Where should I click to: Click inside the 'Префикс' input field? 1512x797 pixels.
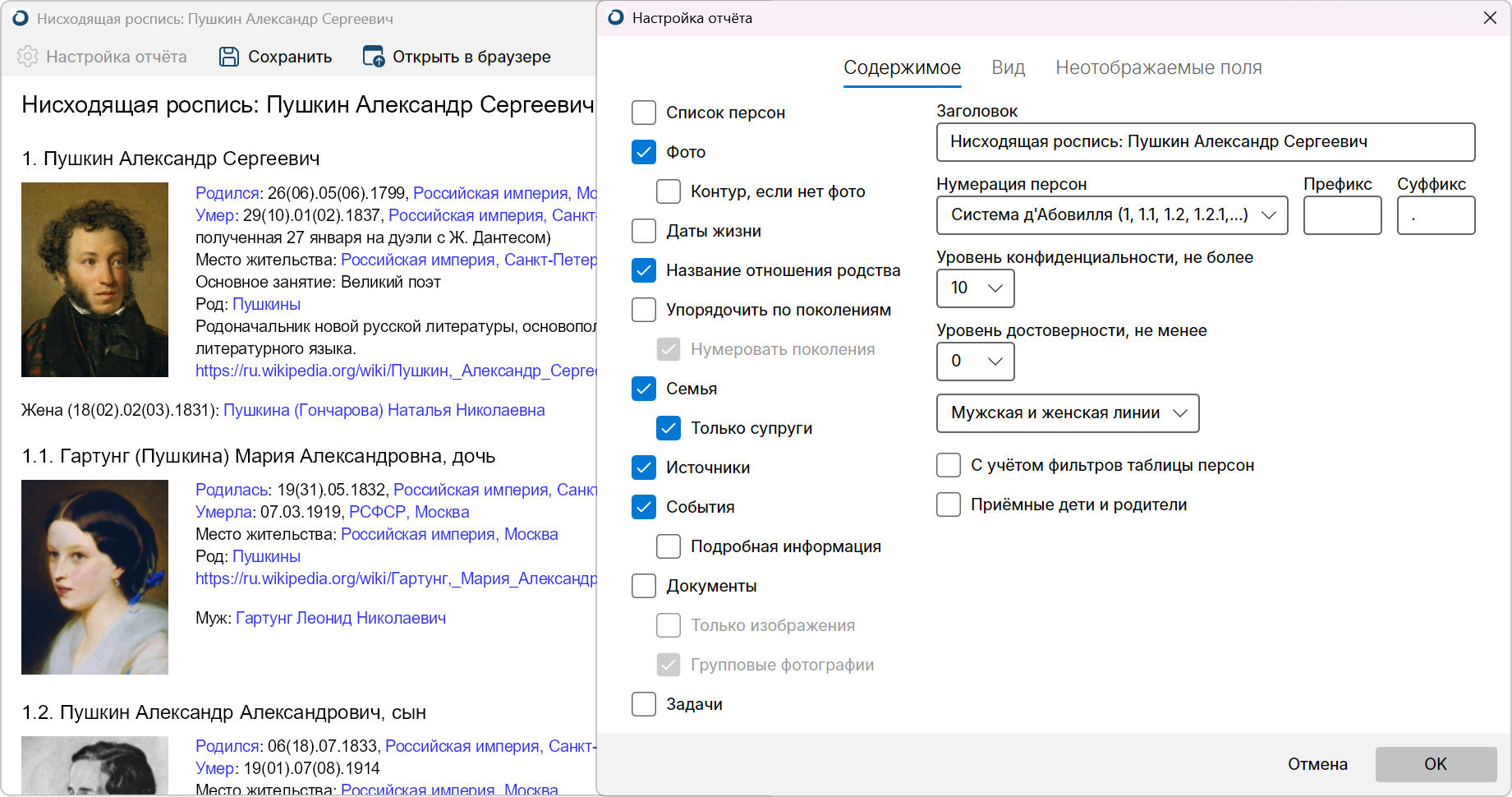click(1342, 215)
